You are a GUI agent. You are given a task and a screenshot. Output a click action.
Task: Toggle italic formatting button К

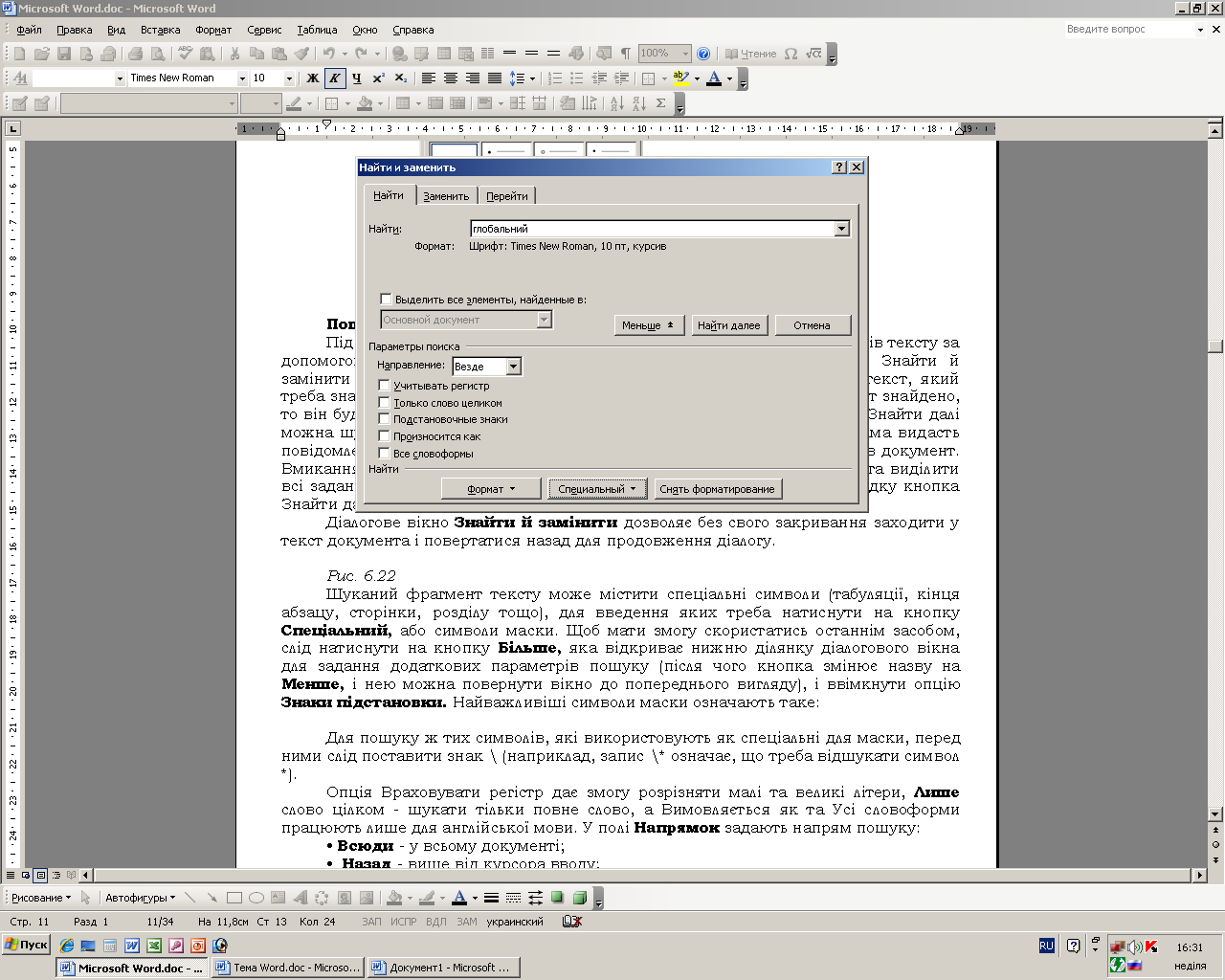click(334, 78)
